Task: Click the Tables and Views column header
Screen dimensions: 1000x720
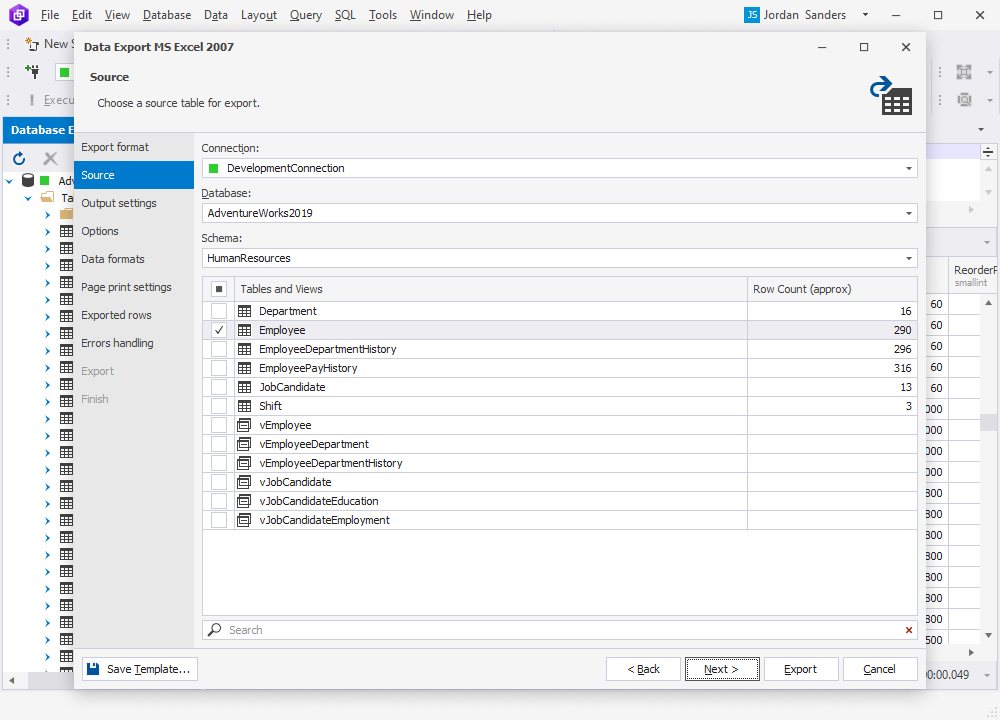Action: pyautogui.click(x=490, y=289)
